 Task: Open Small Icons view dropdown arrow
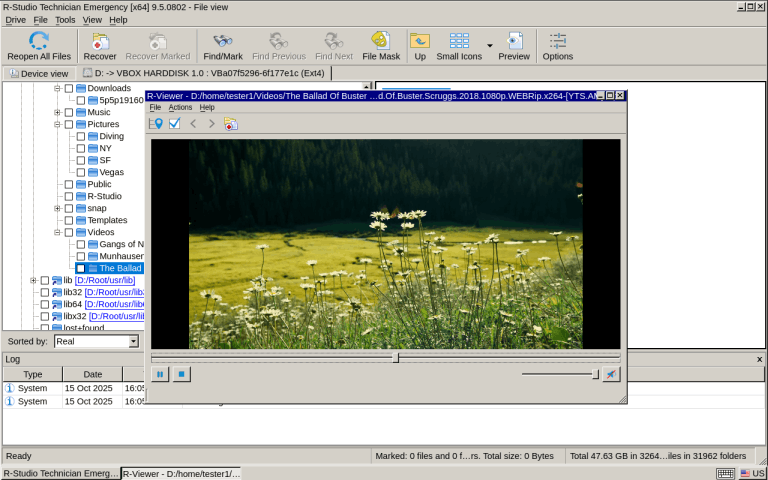click(x=490, y=46)
